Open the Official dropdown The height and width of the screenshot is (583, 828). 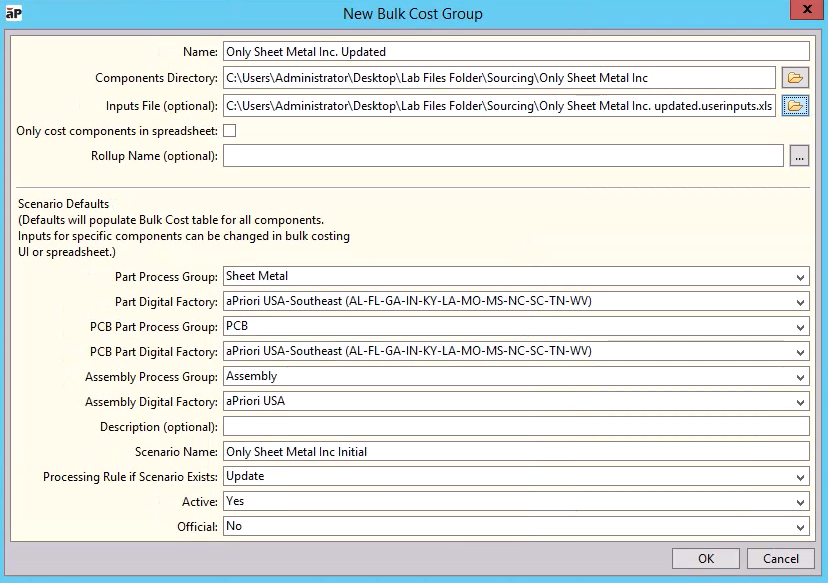pyautogui.click(x=801, y=527)
